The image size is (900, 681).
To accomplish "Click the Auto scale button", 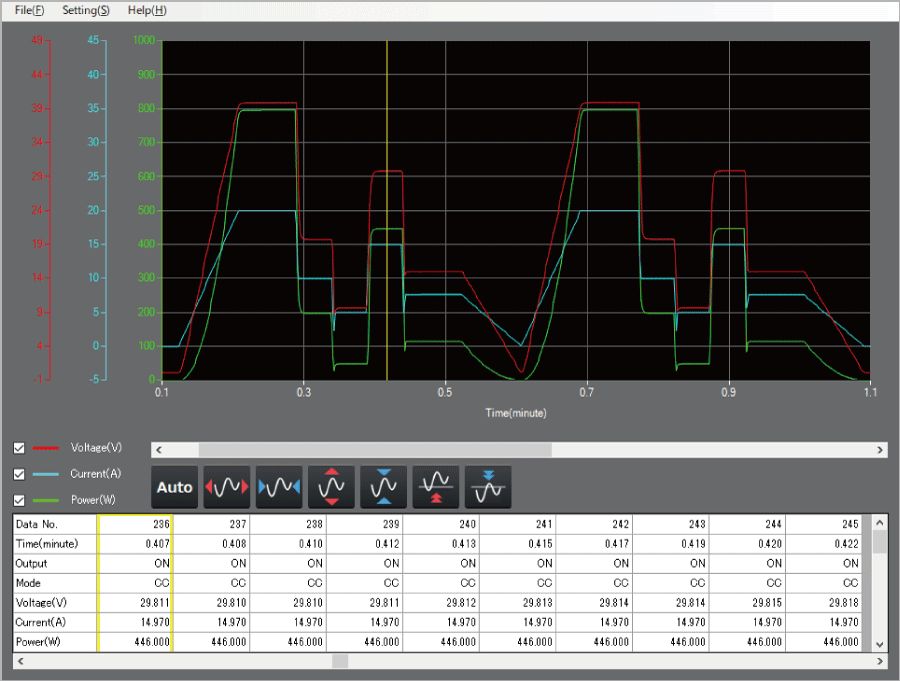I will click(x=175, y=487).
